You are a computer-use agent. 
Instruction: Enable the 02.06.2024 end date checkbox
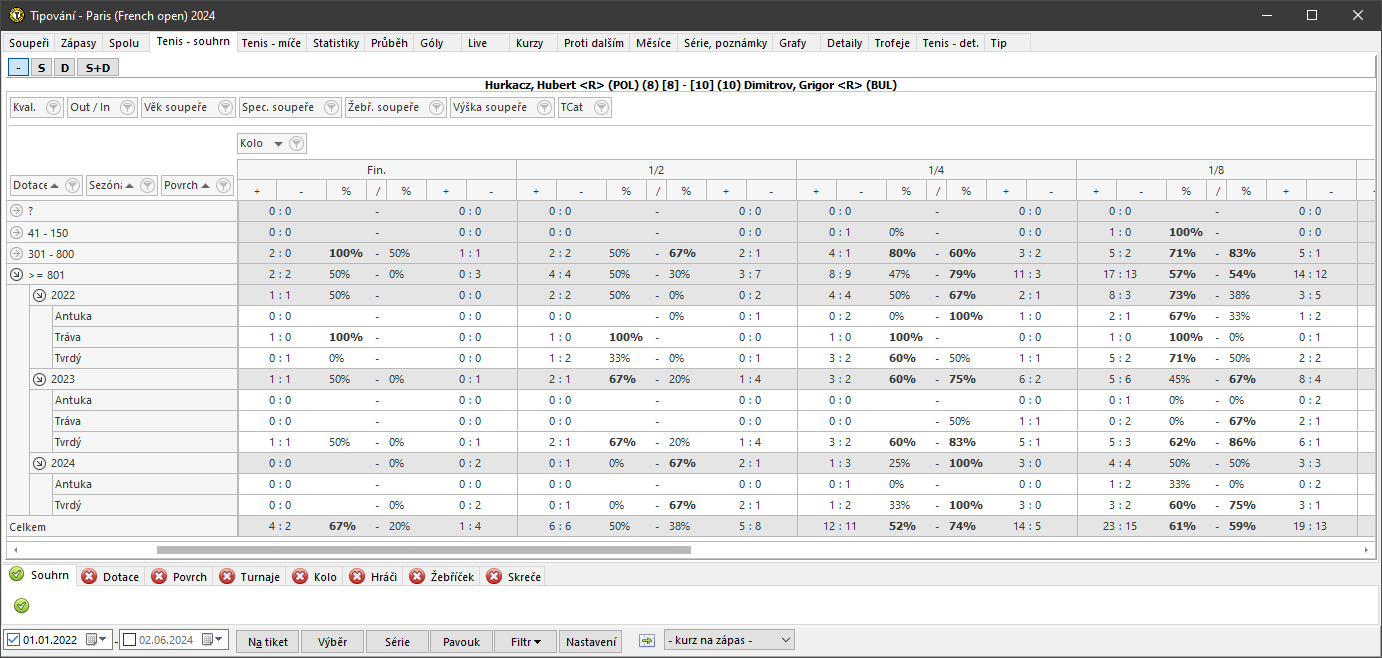pos(129,641)
